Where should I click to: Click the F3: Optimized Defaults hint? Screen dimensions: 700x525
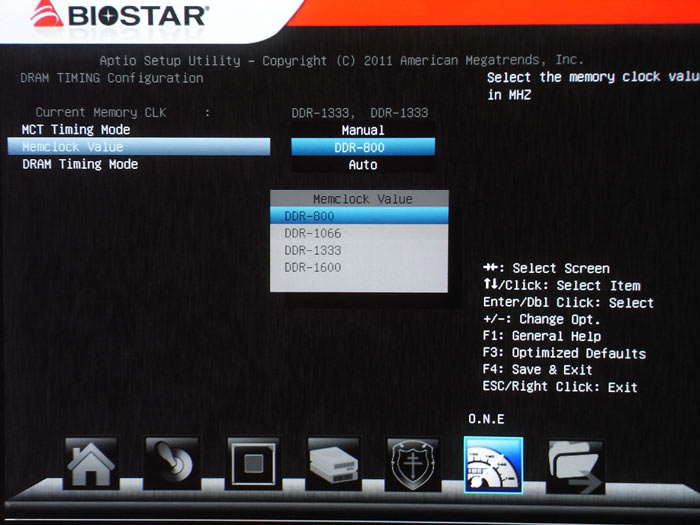tap(564, 353)
